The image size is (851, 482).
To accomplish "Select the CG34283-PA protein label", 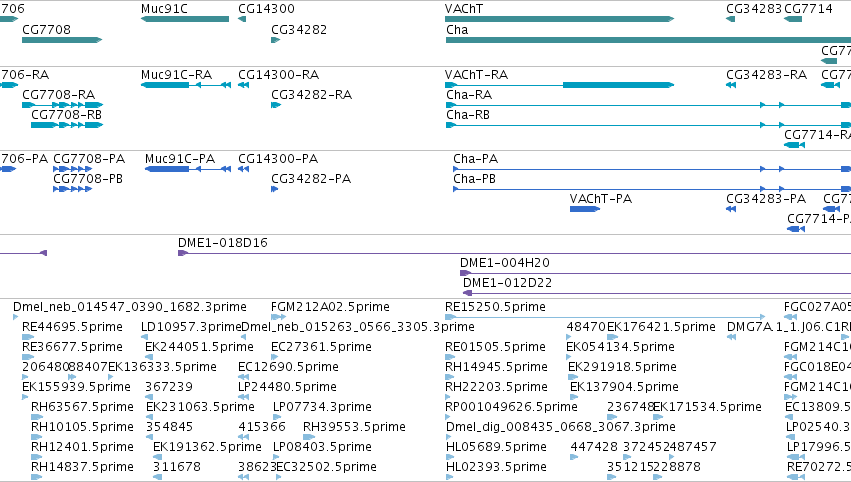I will (x=766, y=199).
